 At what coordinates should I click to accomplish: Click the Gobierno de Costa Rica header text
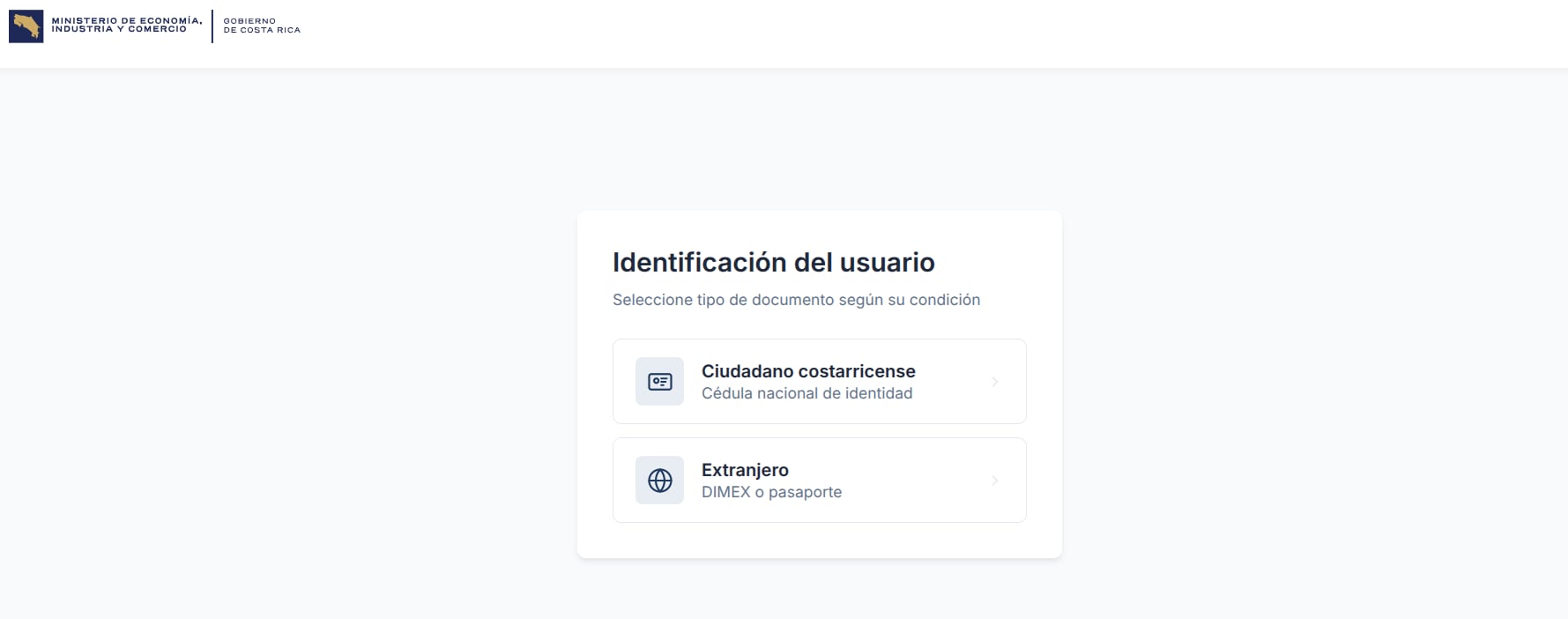tap(262, 26)
